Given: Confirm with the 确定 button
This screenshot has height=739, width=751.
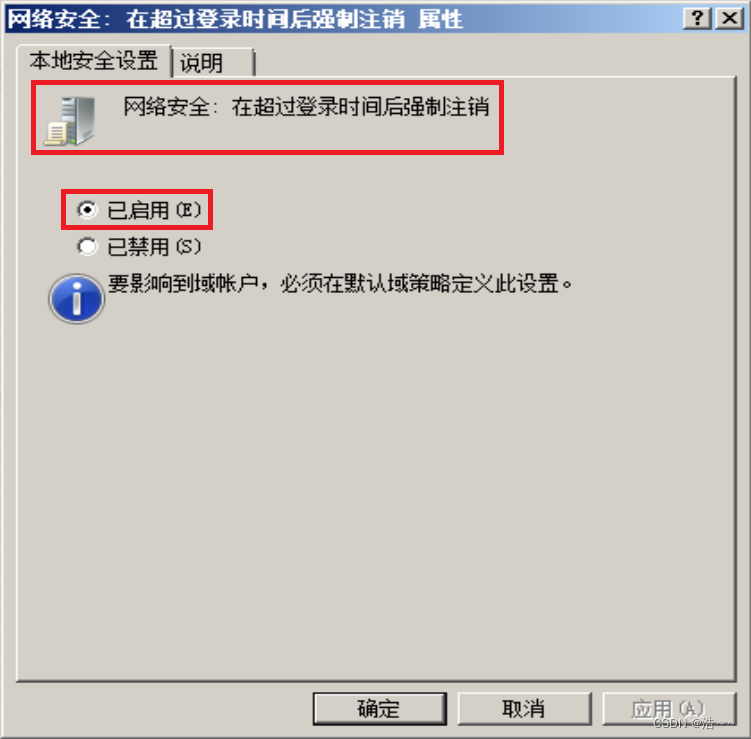Looking at the screenshot, I should (x=380, y=708).
